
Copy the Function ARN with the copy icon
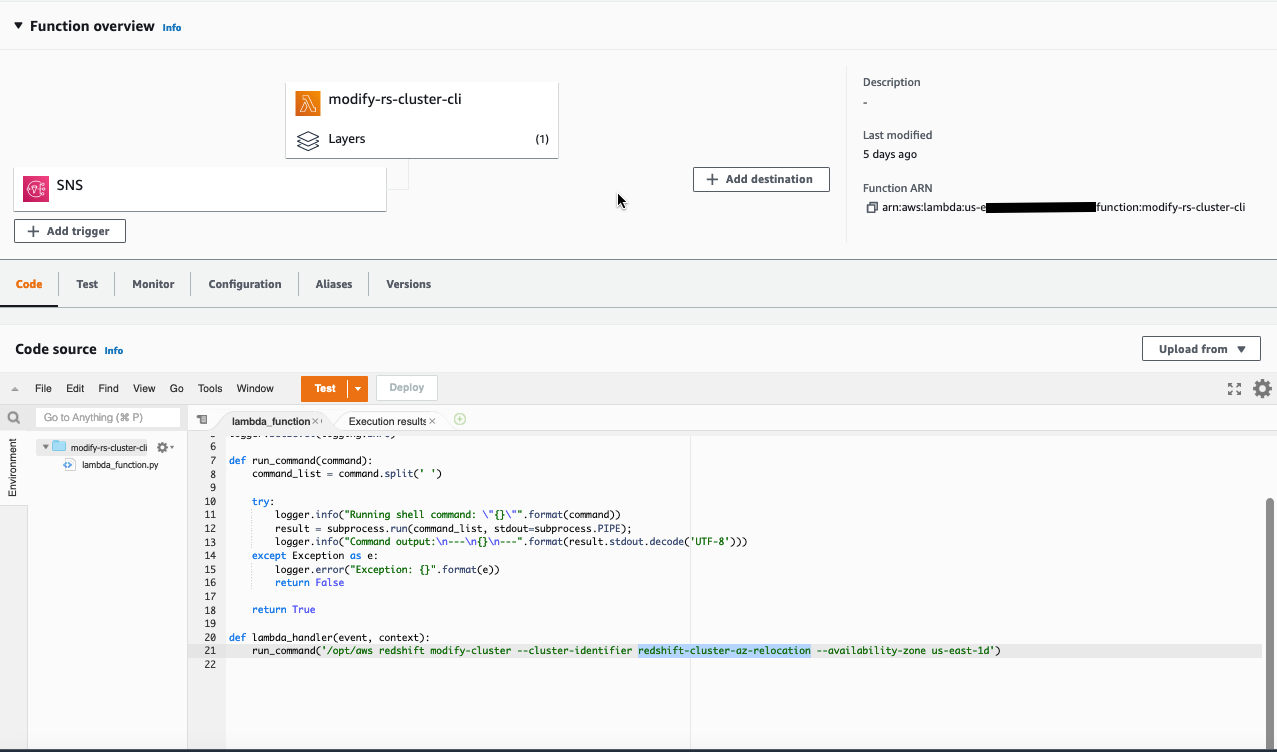tap(872, 207)
